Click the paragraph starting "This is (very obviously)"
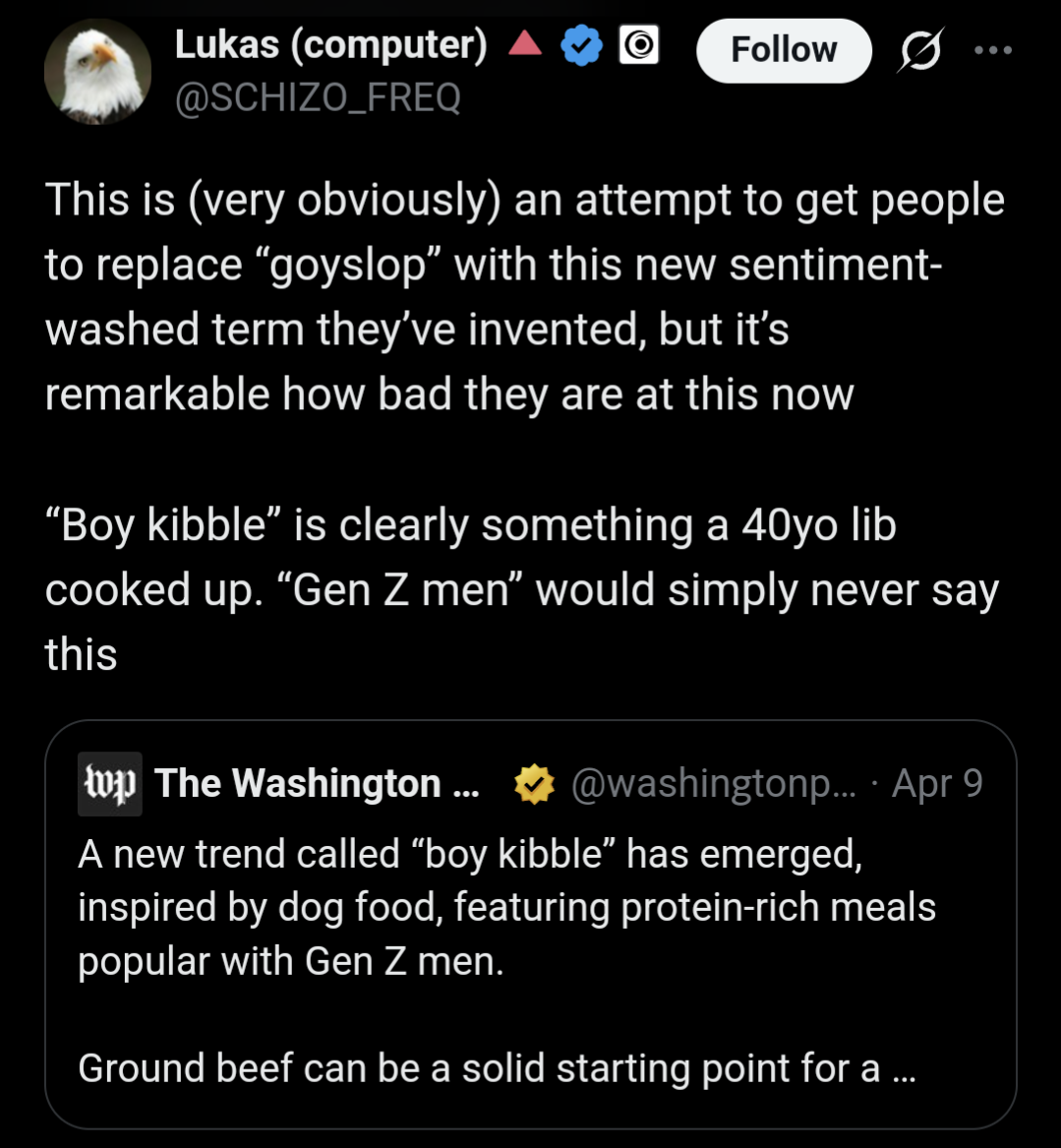The image size is (1061, 1148). point(524,296)
